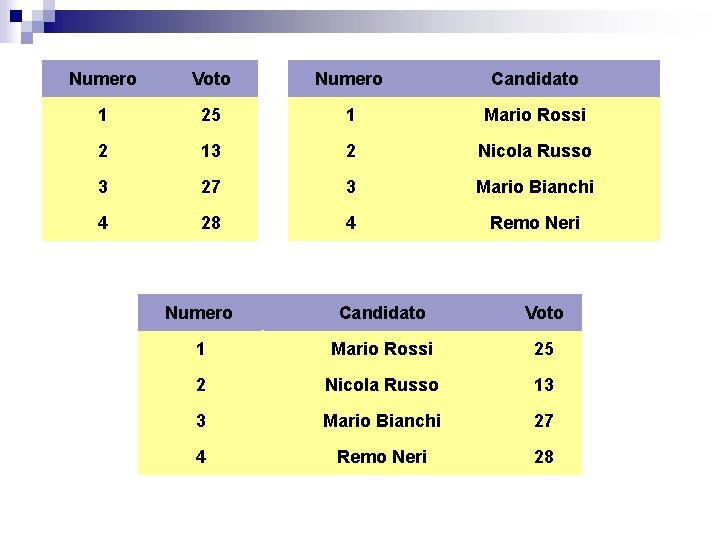The width and height of the screenshot is (720, 540).
Task: Click Remo Neri in the top-right table
Action: pos(535,223)
